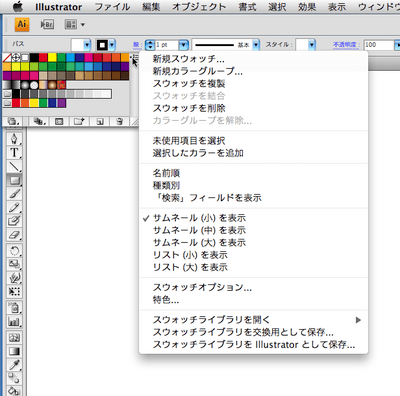Select the Paintbrush tool
400x396 pixels.
(x=14, y=194)
